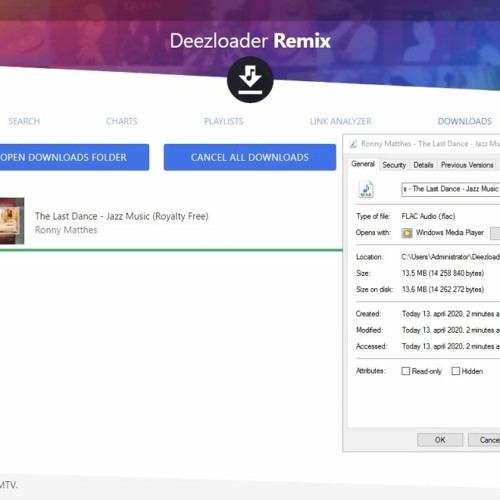Click Cancel All Downloads button
The image size is (500, 500).
tap(250, 157)
